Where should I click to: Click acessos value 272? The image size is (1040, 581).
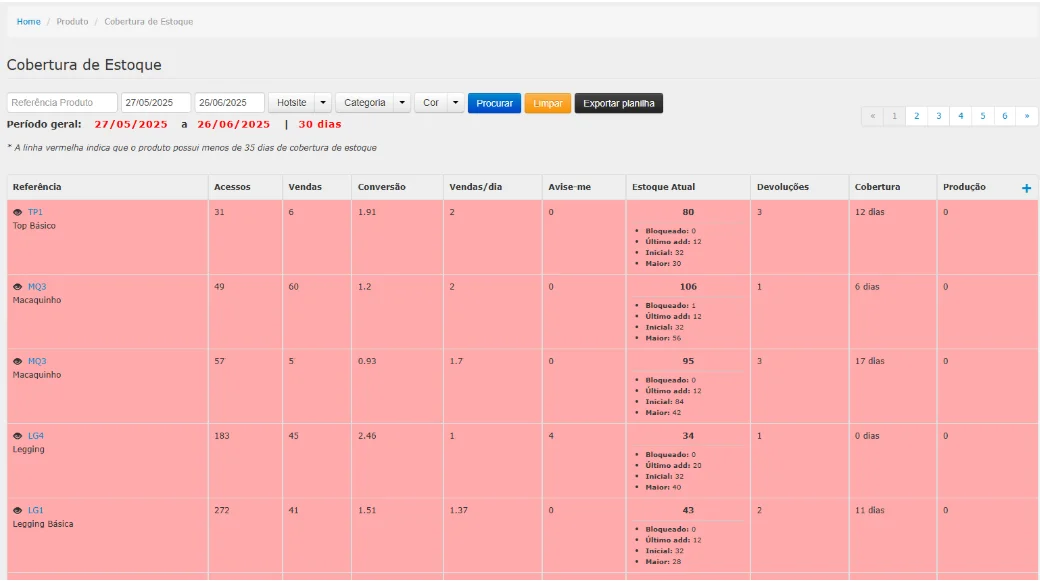pyautogui.click(x=222, y=511)
